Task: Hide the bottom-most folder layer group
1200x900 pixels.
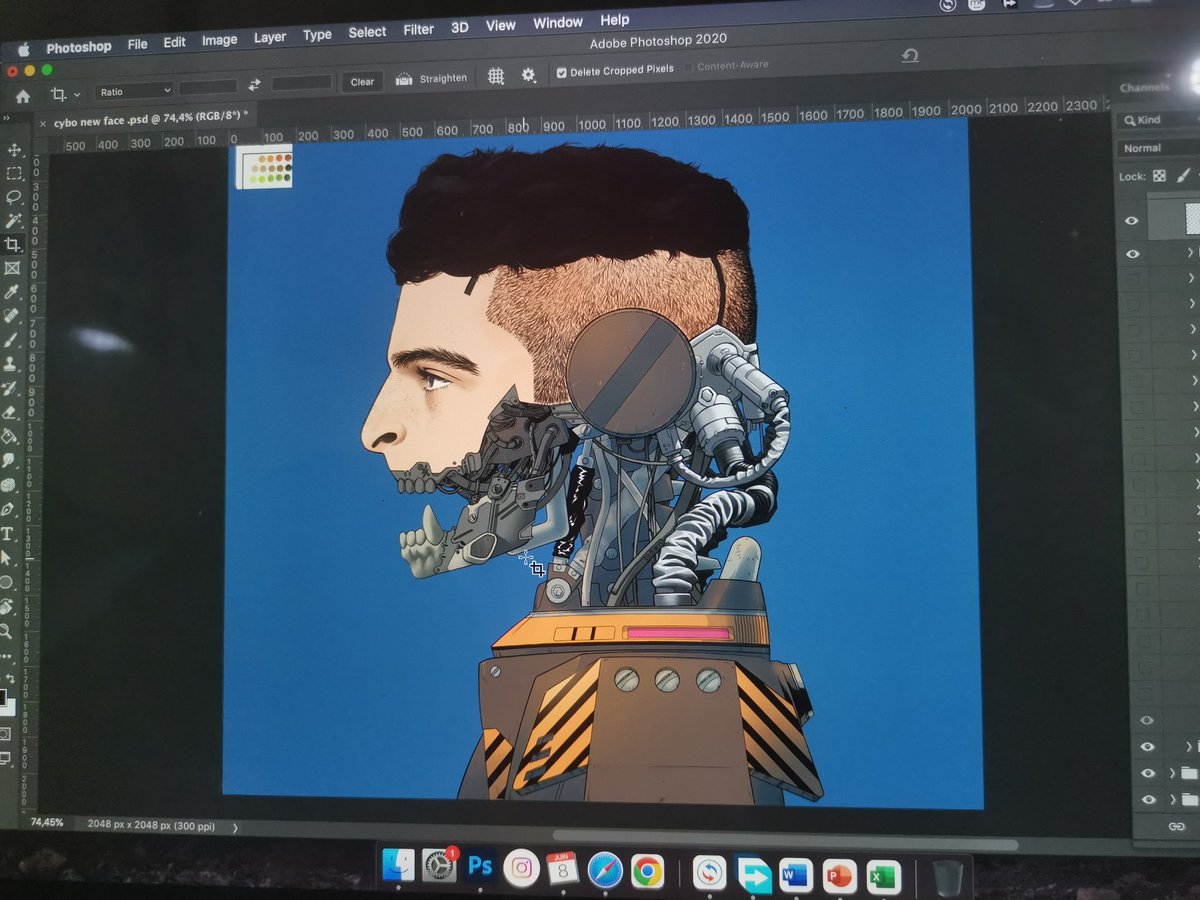Action: click(1149, 800)
